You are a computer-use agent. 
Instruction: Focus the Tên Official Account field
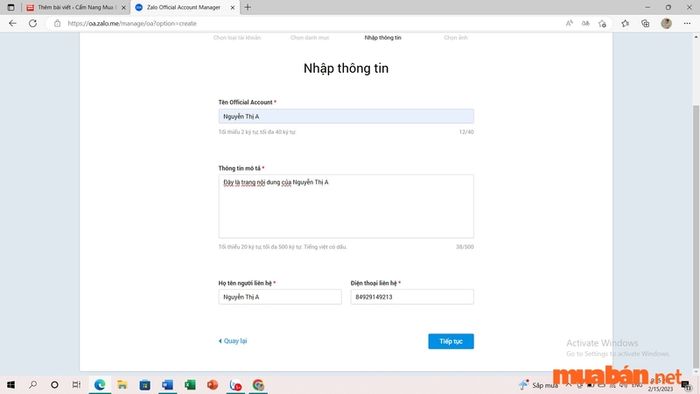click(x=346, y=116)
